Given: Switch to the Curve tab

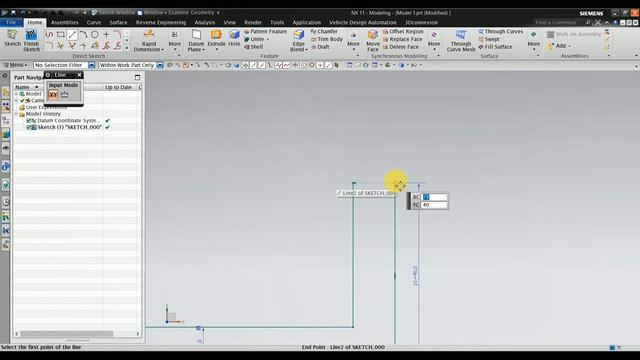Looking at the screenshot, I should (x=93, y=22).
